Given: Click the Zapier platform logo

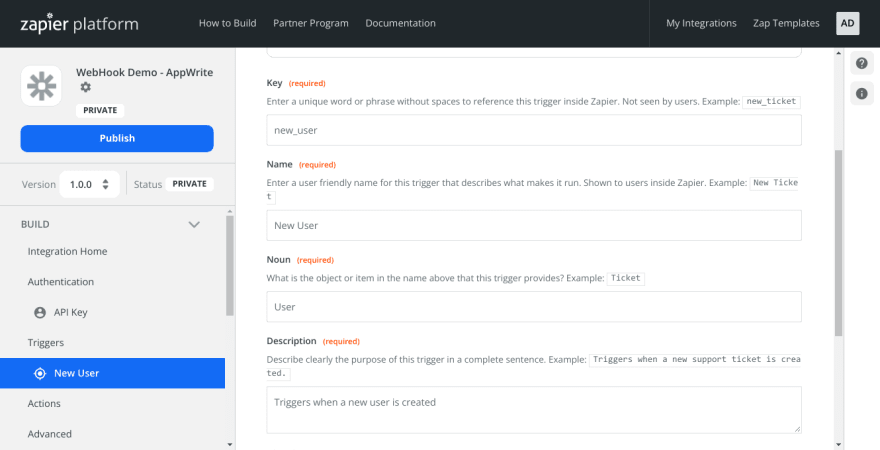Looking at the screenshot, I should pyautogui.click(x=79, y=24).
